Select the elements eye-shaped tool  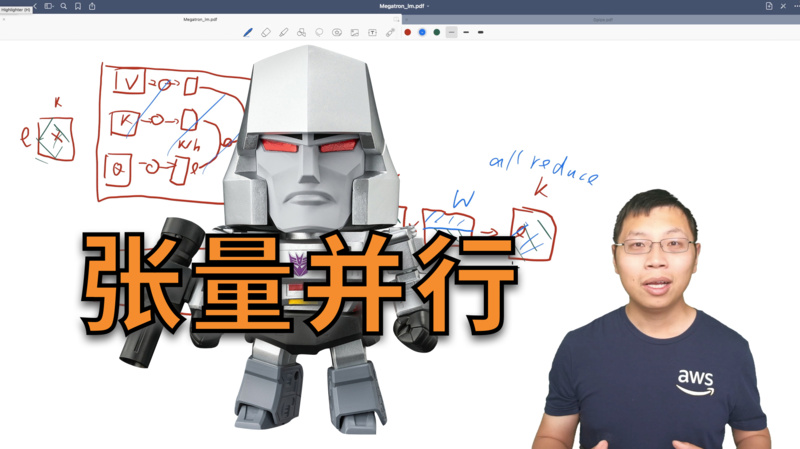pos(337,32)
